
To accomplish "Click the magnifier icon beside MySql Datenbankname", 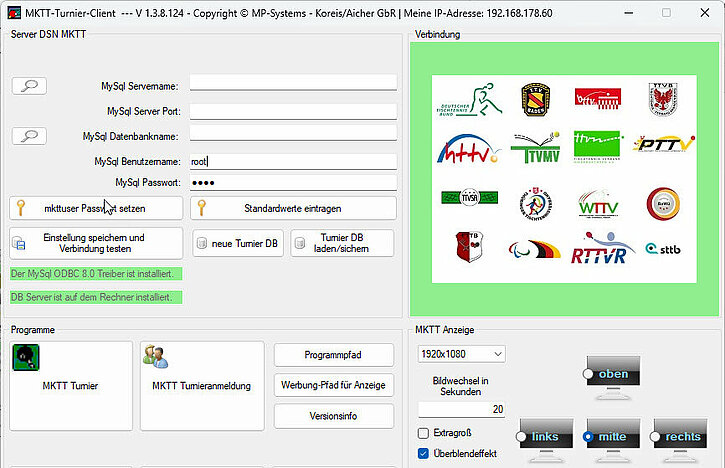I will (x=30, y=135).
